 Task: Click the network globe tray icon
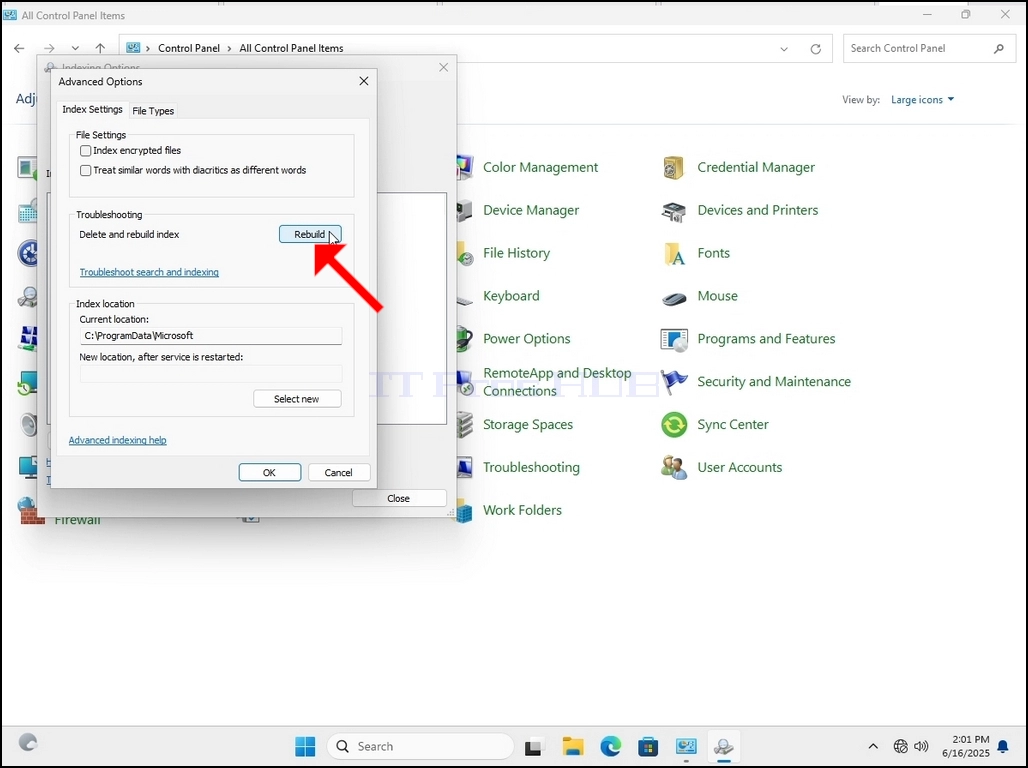(901, 746)
